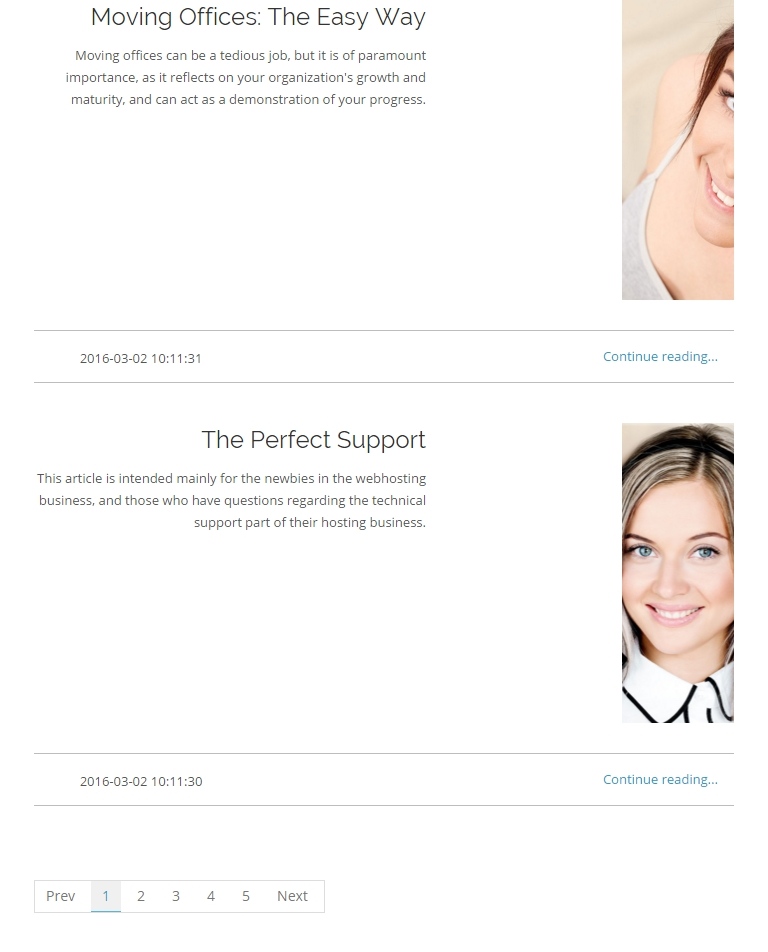
Task: Click The Perfect Support summary paragraph
Action: click(231, 500)
